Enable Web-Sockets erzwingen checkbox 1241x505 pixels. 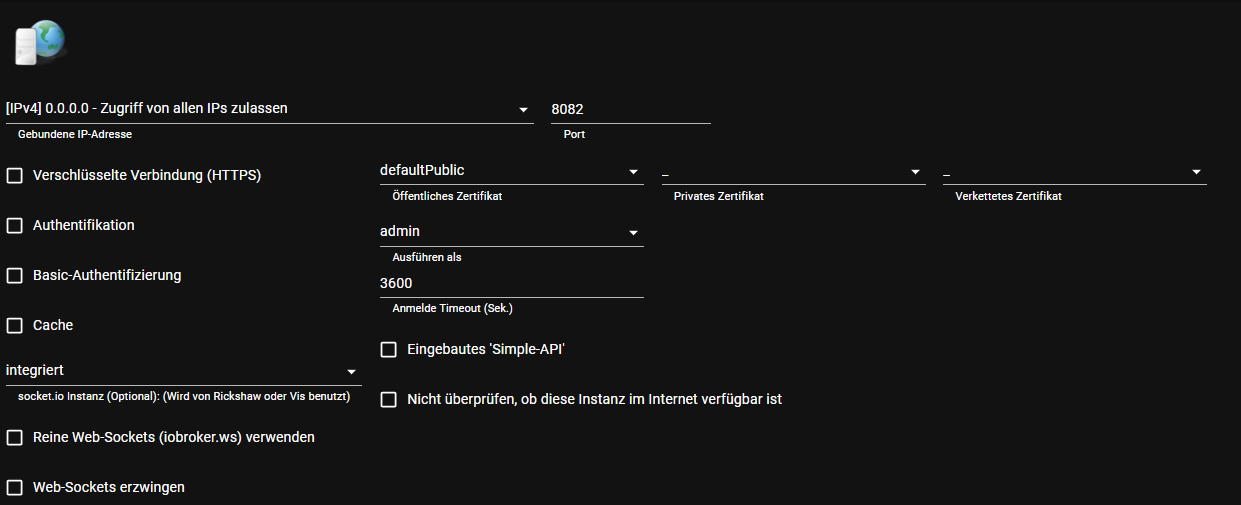click(x=15, y=488)
